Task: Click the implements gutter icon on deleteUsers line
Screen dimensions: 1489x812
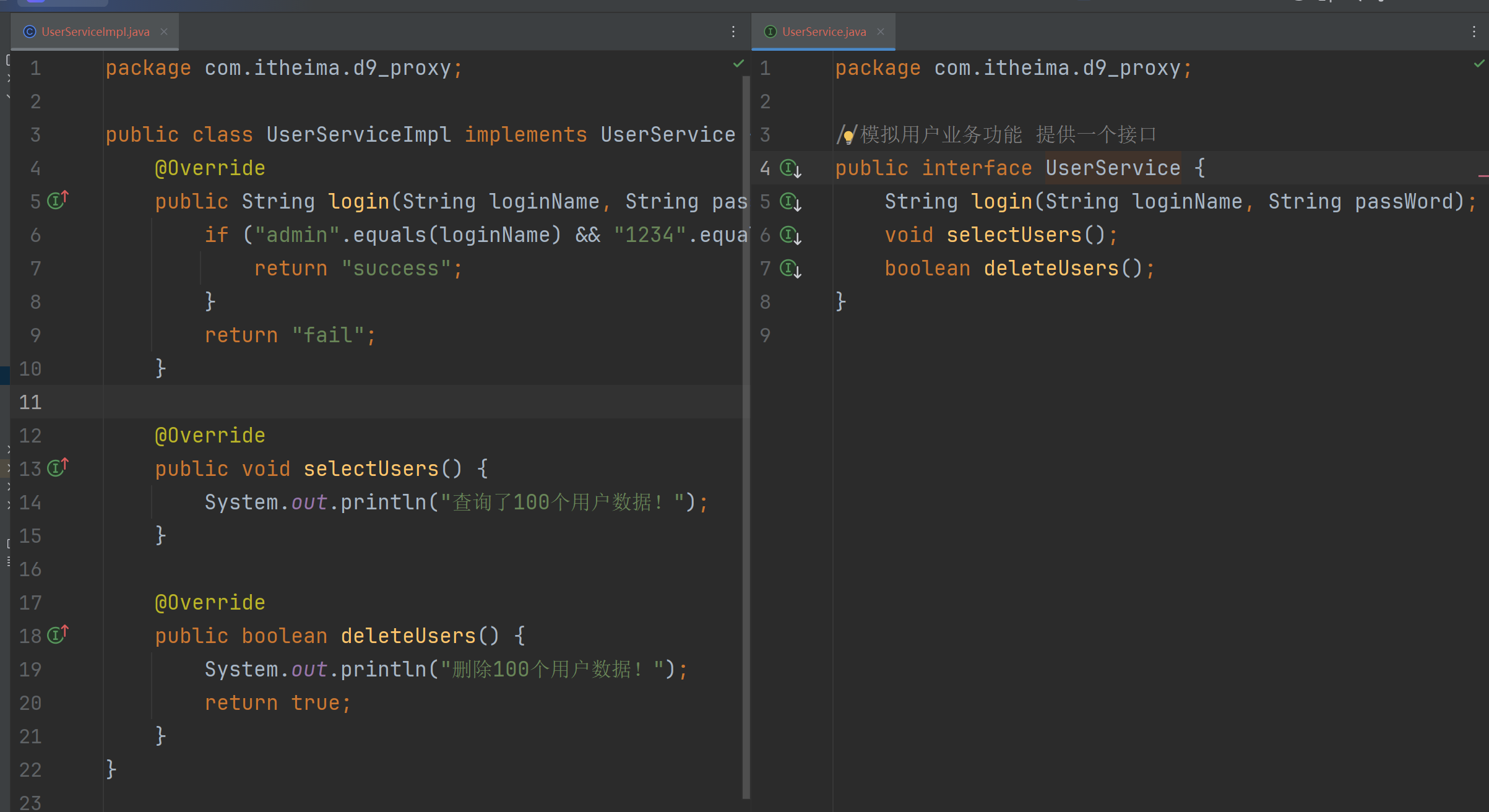Action: point(57,635)
